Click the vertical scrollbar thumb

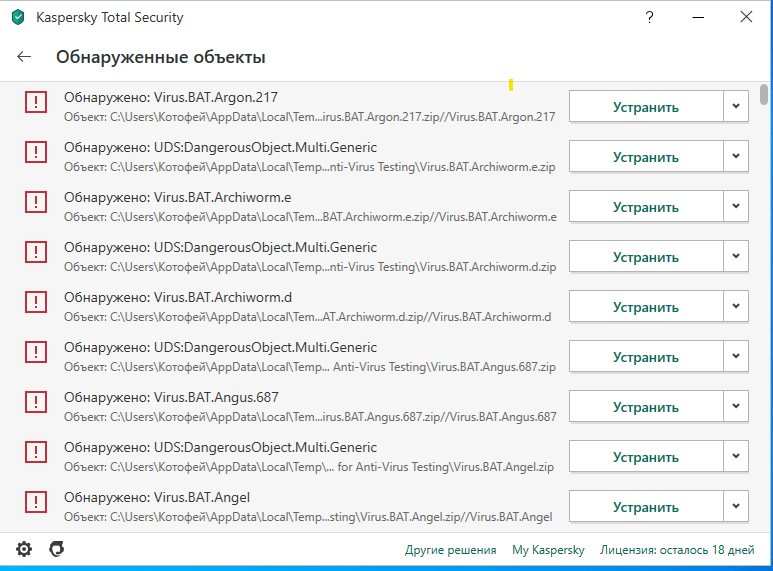[x=764, y=94]
